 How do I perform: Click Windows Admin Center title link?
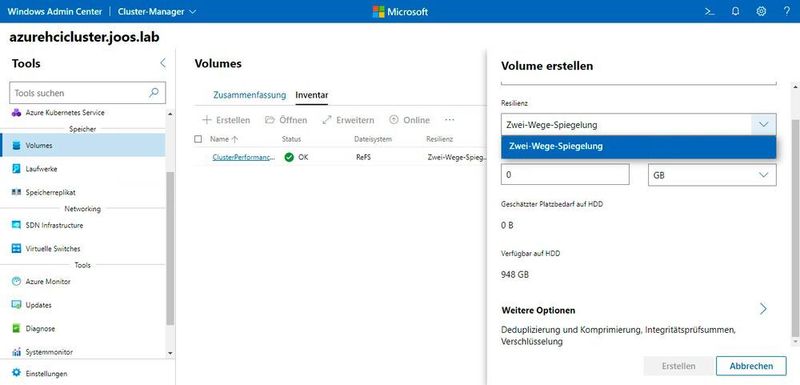click(55, 11)
